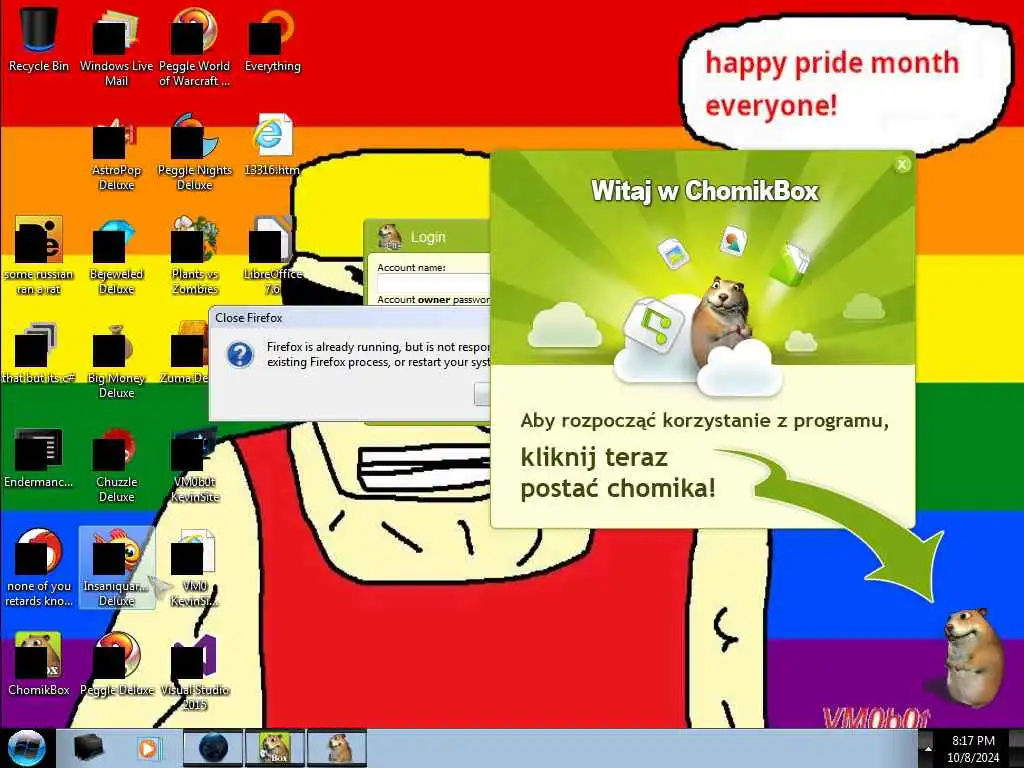This screenshot has width=1024, height=768.
Task: Launch Plants vs Zombies shortcut
Action: point(195,255)
